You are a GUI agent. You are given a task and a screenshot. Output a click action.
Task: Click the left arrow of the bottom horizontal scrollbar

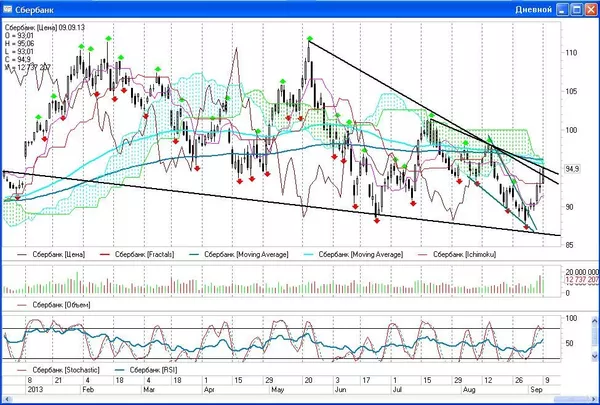coord(7,399)
